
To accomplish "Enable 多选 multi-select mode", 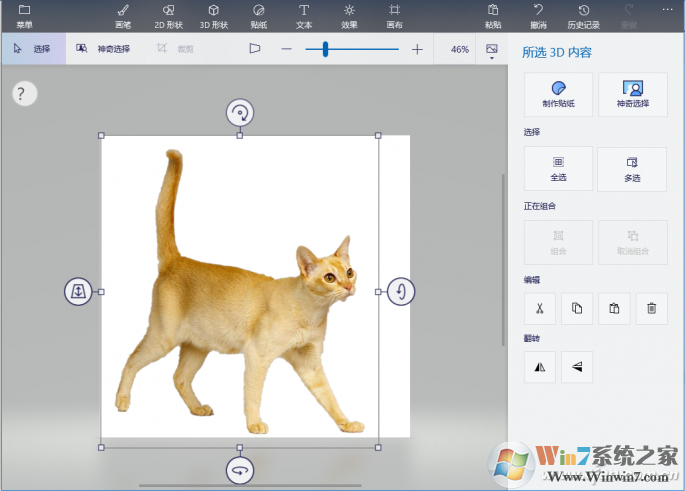I will 632,168.
